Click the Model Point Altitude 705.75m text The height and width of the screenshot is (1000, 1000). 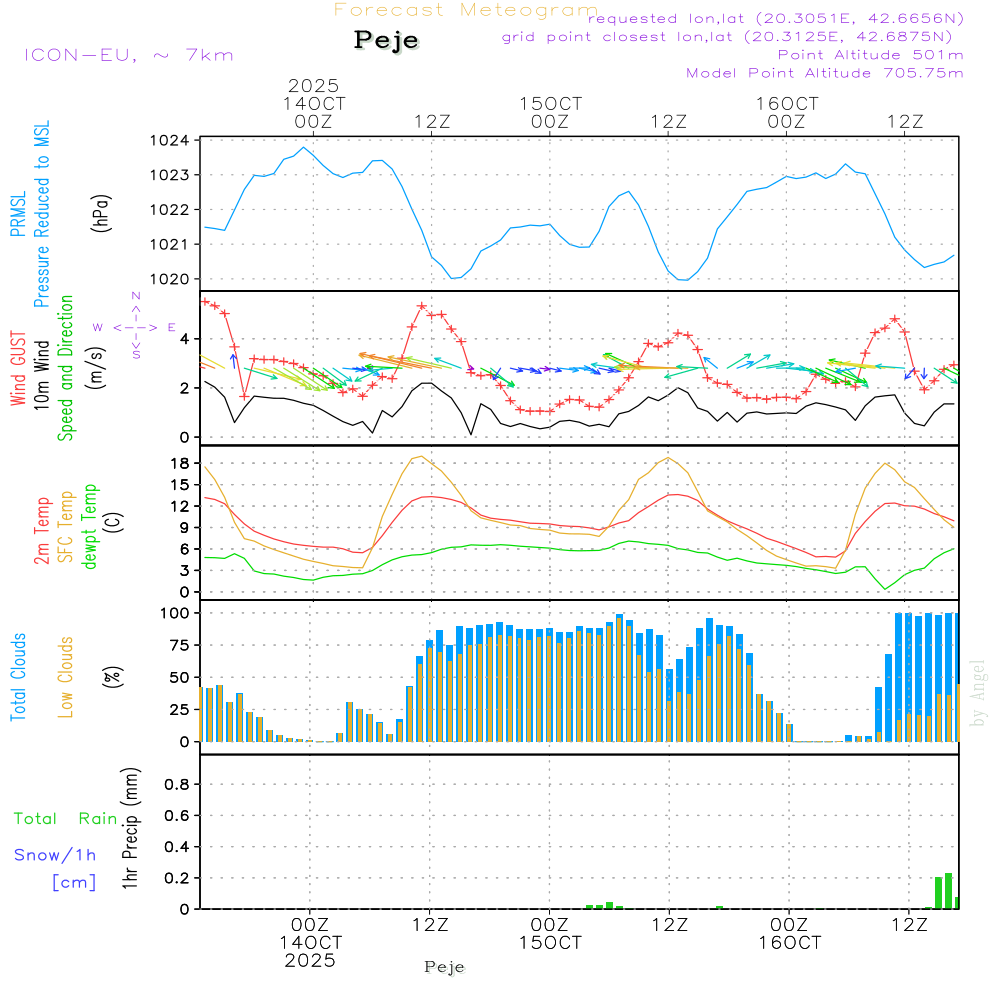(x=825, y=73)
